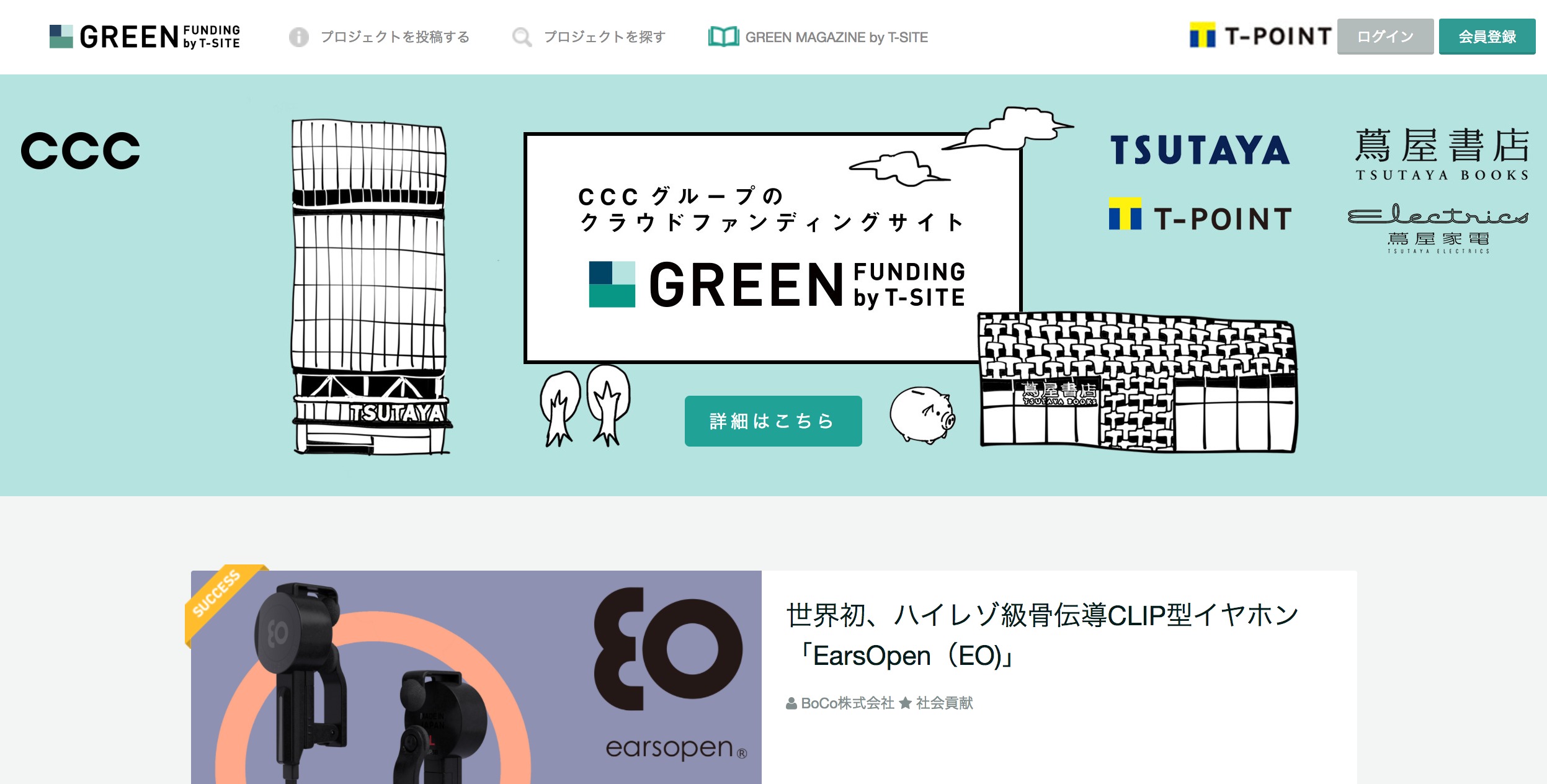Click the CCC logo on banner
Screen dimensions: 1547x784
[81, 151]
